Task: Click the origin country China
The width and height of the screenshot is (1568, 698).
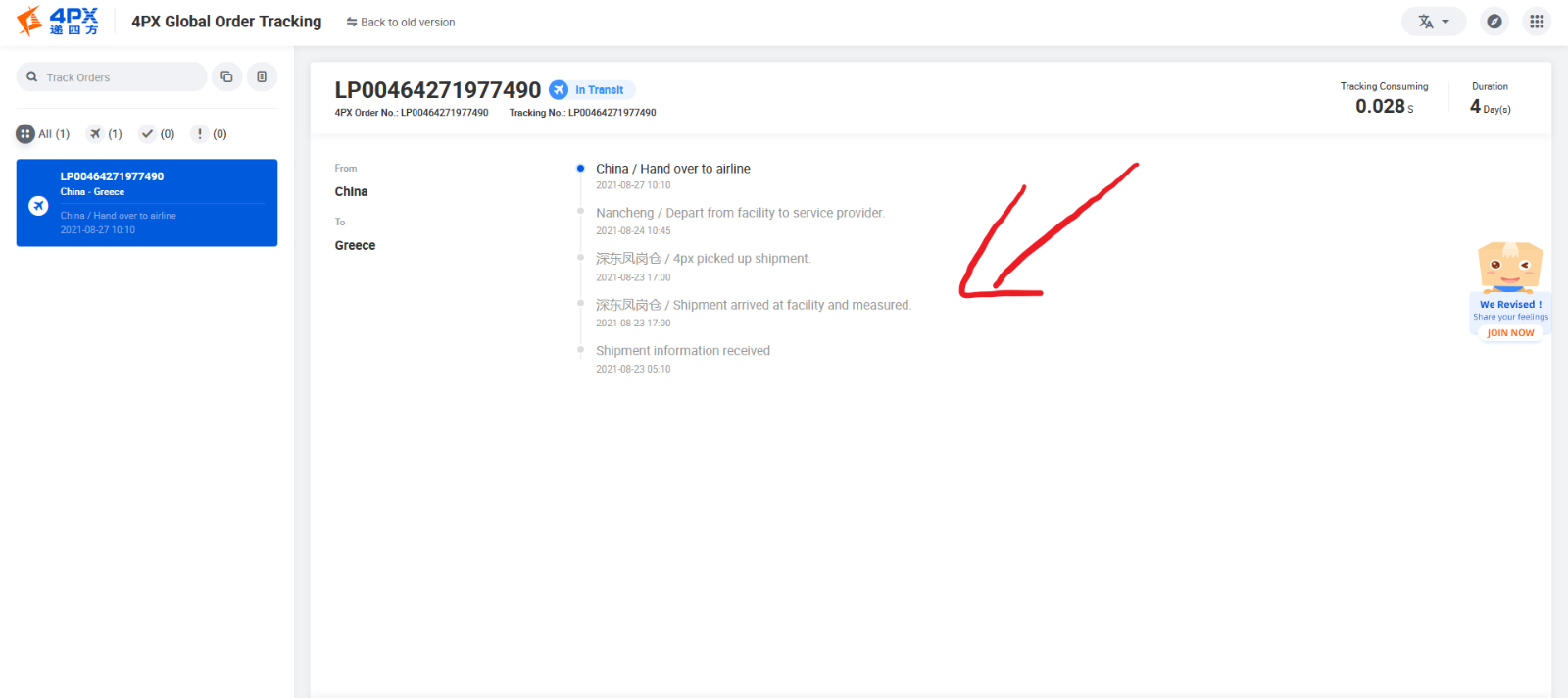Action: point(351,192)
